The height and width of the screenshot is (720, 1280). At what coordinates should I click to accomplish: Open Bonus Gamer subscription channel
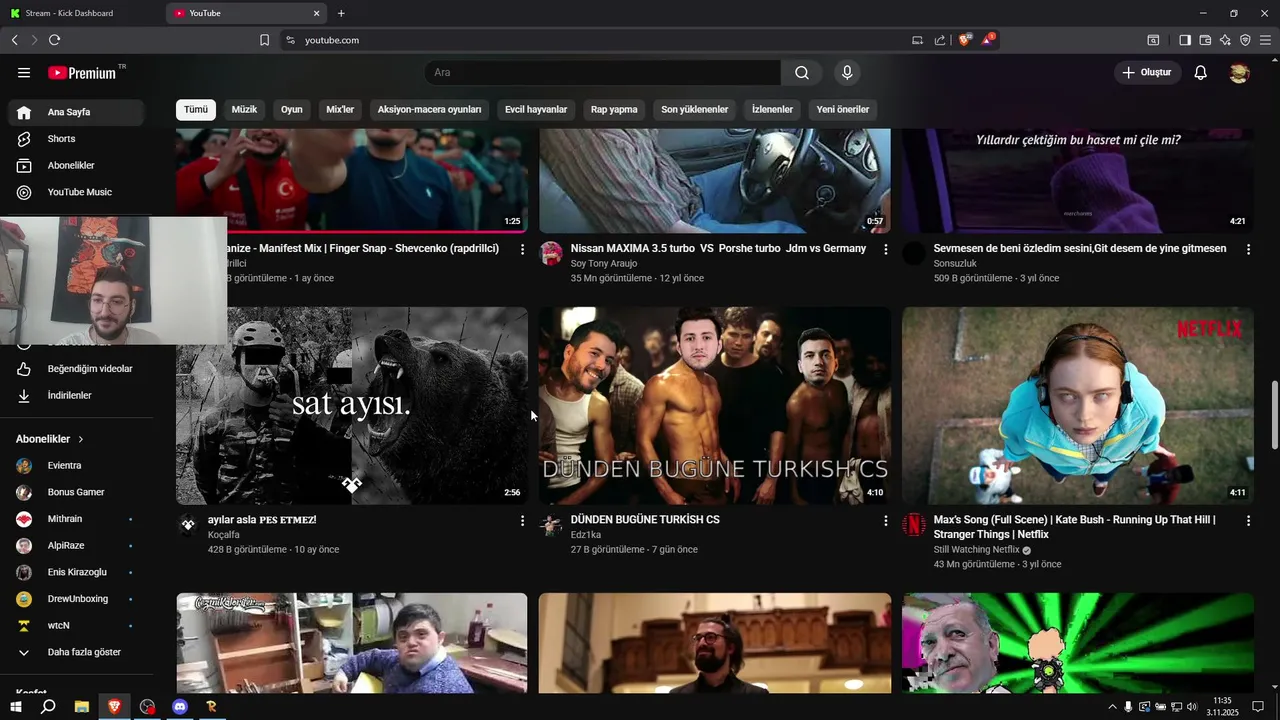[76, 492]
